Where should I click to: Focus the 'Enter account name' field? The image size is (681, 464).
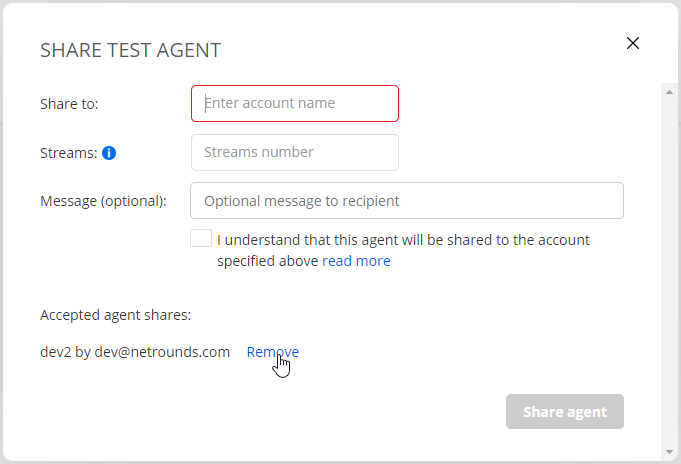[x=295, y=103]
